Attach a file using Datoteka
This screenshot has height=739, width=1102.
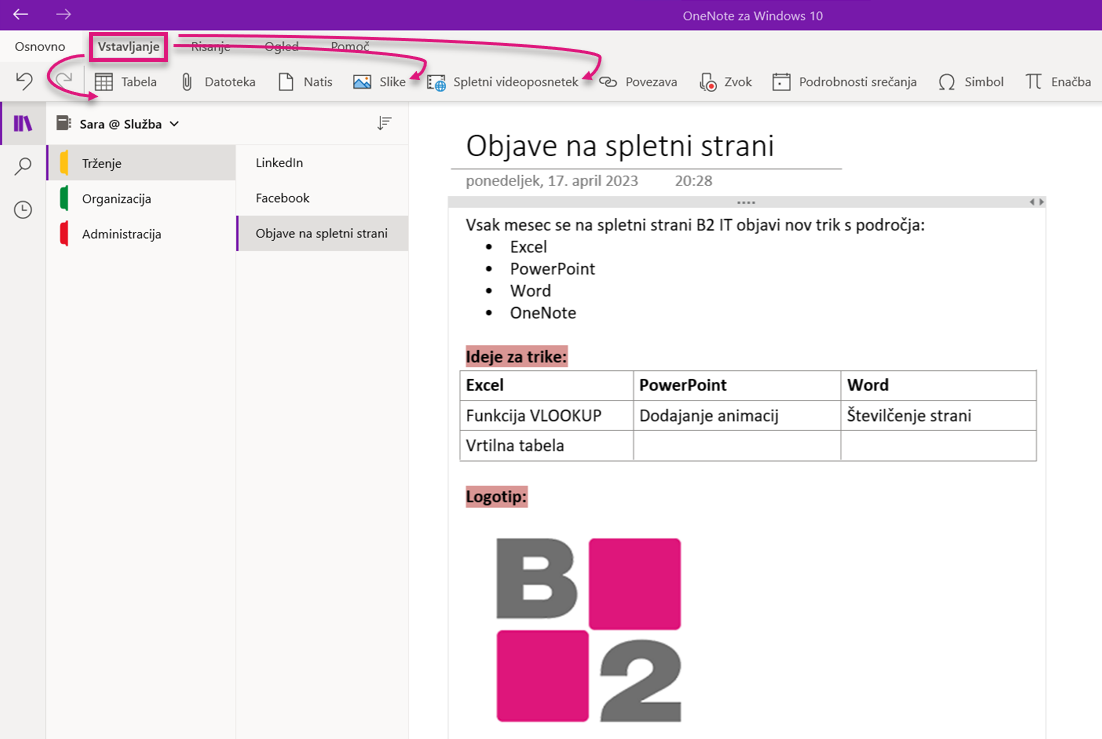point(217,82)
